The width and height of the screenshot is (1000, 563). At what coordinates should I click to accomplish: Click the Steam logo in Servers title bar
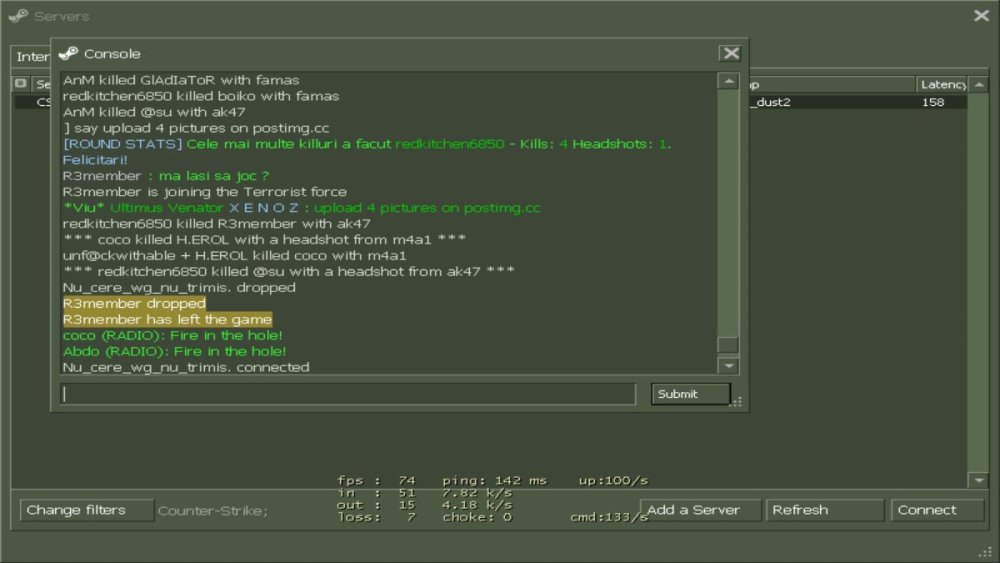click(x=18, y=16)
